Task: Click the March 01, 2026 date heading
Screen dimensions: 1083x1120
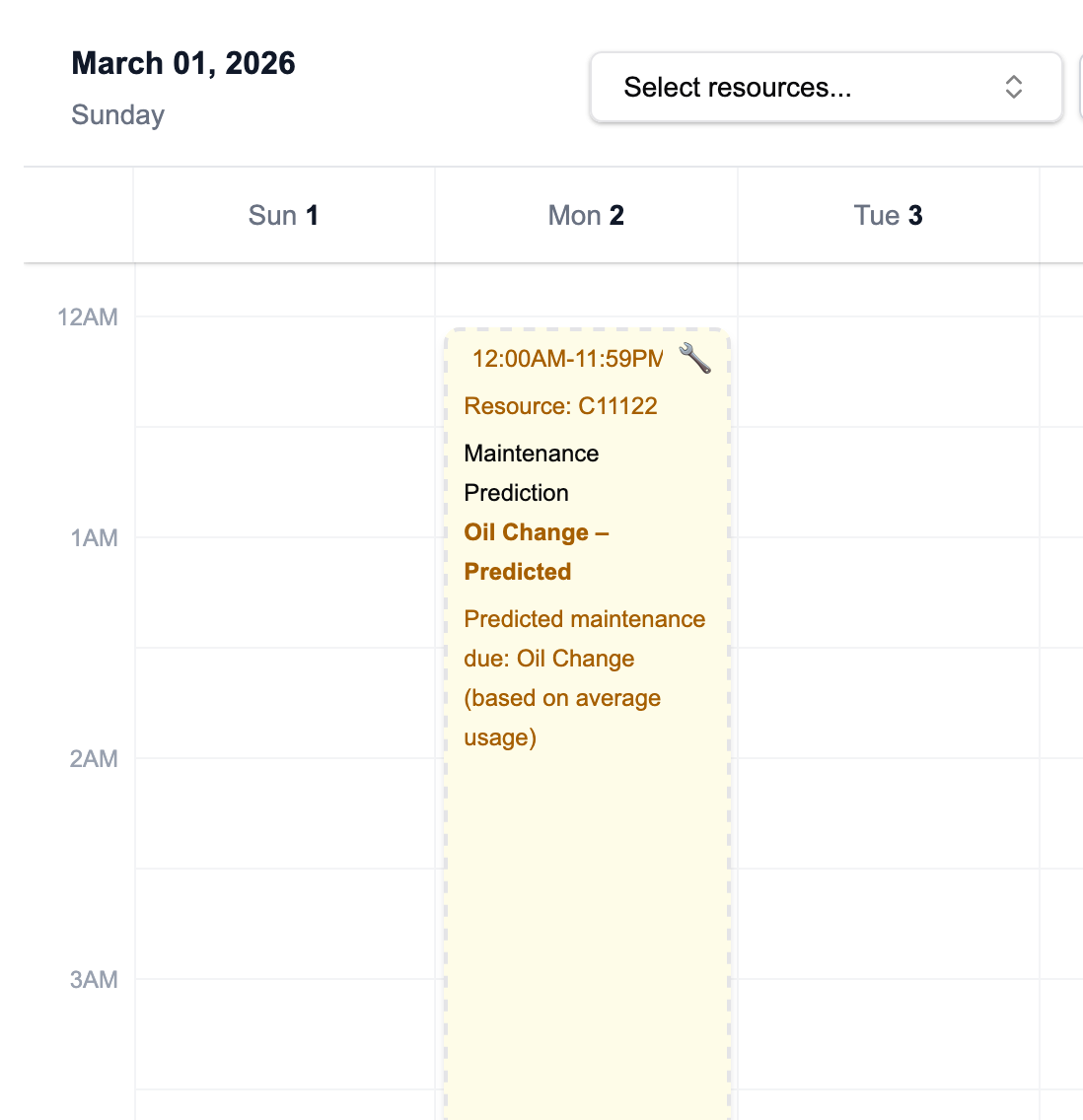Action: [183, 63]
